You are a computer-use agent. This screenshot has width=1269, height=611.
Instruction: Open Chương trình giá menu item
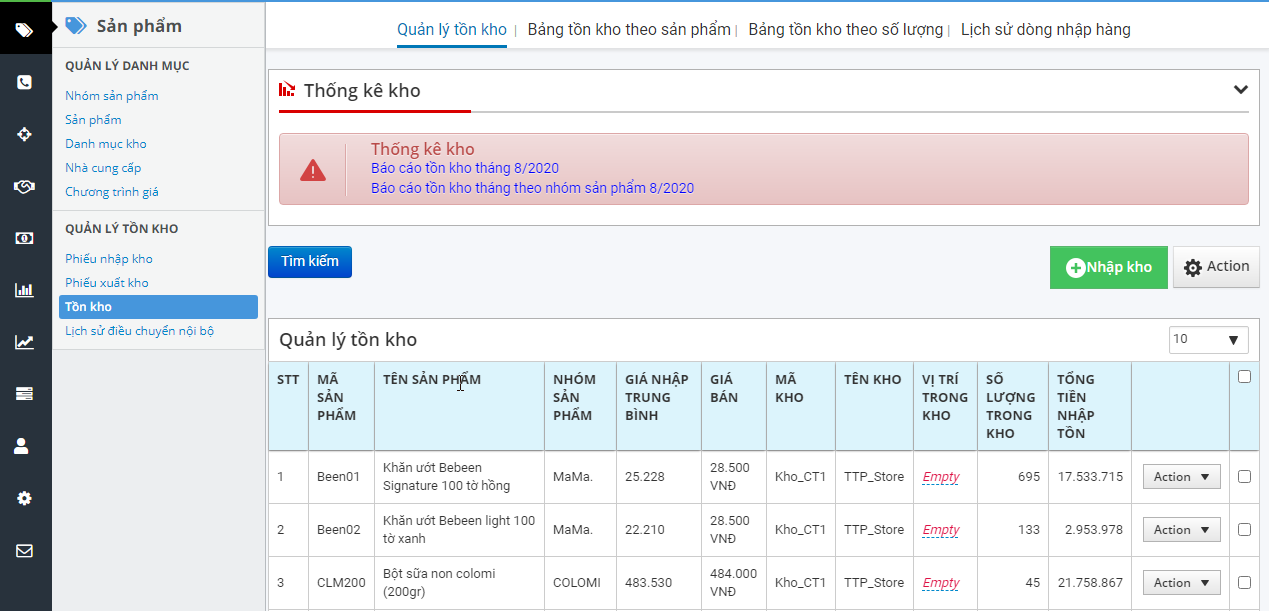point(112,192)
